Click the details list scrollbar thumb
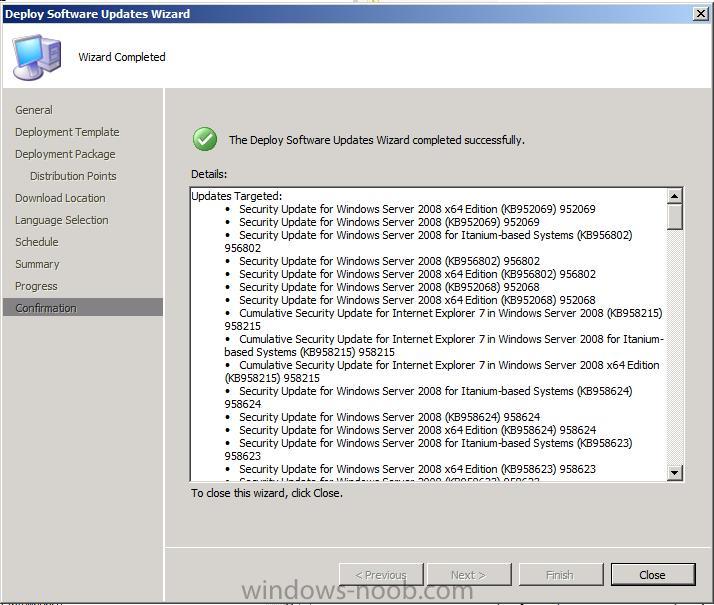Screen dimensions: 714x605 point(674,217)
